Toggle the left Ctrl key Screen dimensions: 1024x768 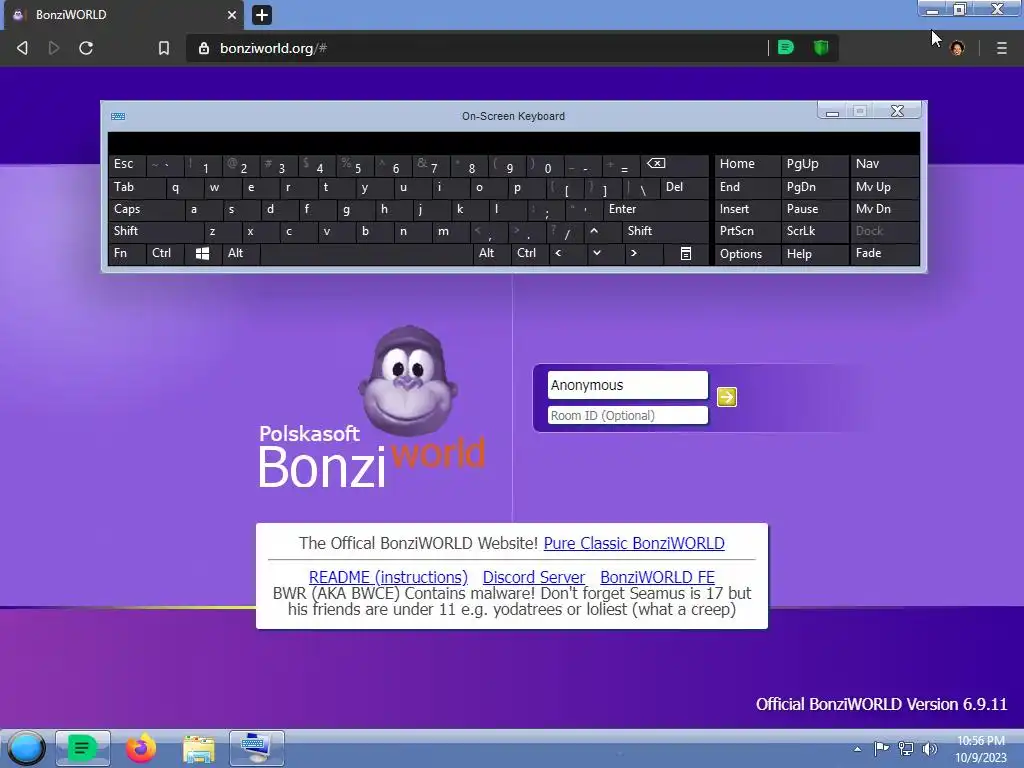tap(165, 253)
